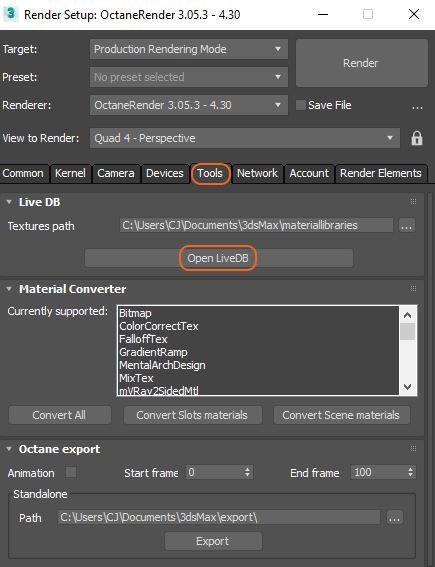Click the Material Converter rollout grip handle
Screen dimensions: 435x567
pyautogui.click(x=413, y=289)
